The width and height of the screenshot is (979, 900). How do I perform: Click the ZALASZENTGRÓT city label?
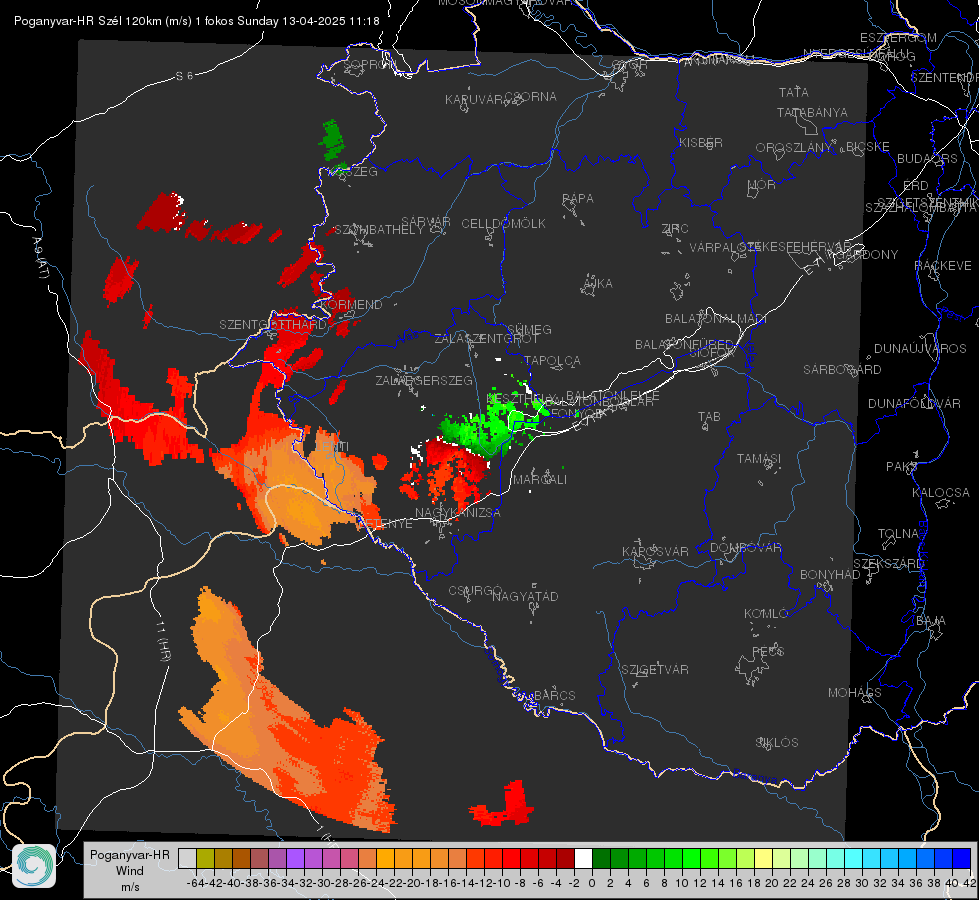[486, 339]
